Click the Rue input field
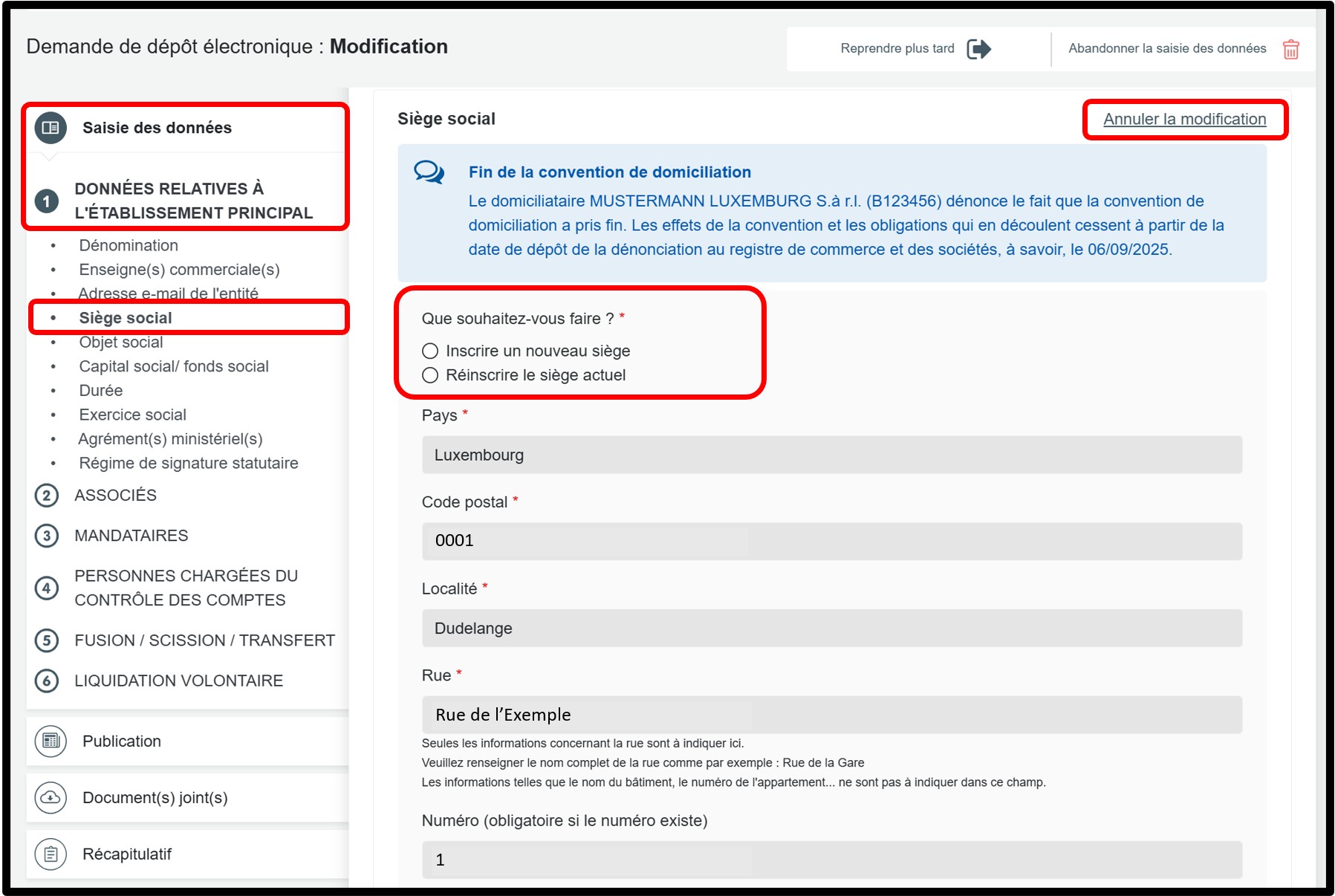 click(831, 715)
